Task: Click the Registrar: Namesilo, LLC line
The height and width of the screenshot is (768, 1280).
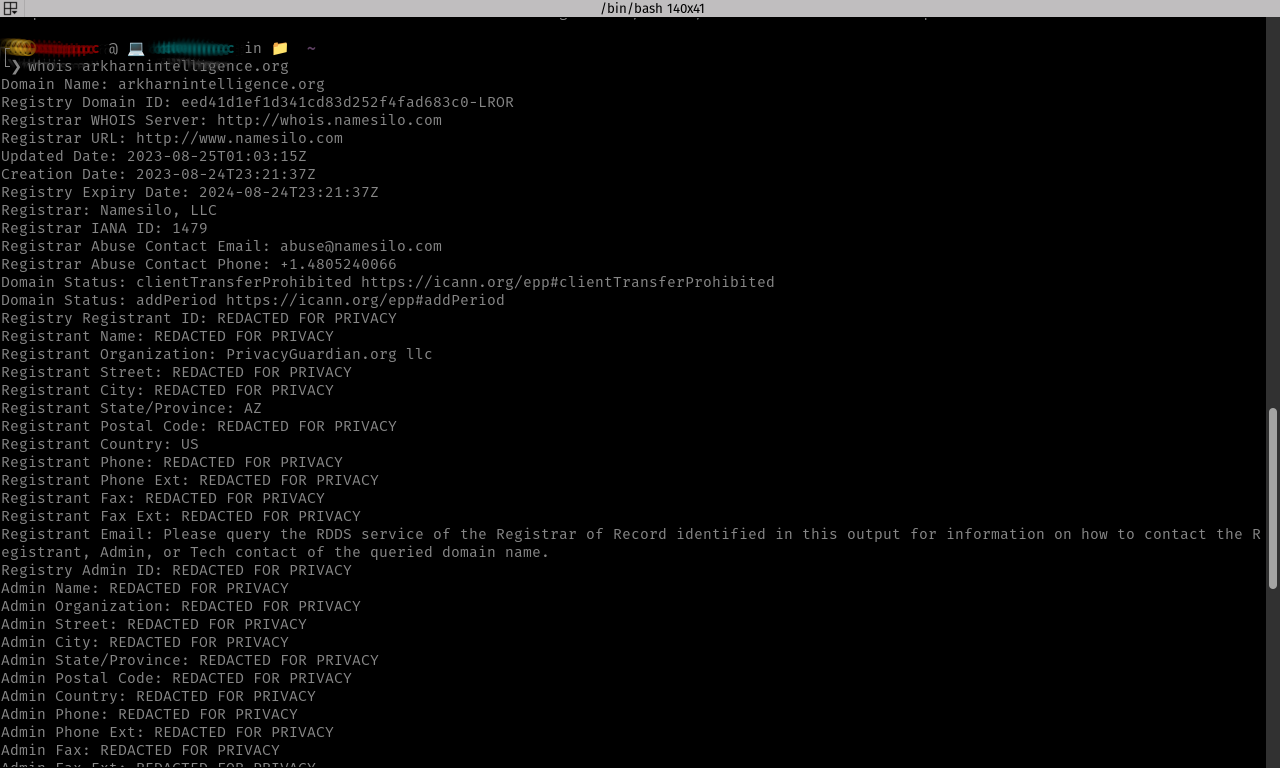Action: [109, 210]
